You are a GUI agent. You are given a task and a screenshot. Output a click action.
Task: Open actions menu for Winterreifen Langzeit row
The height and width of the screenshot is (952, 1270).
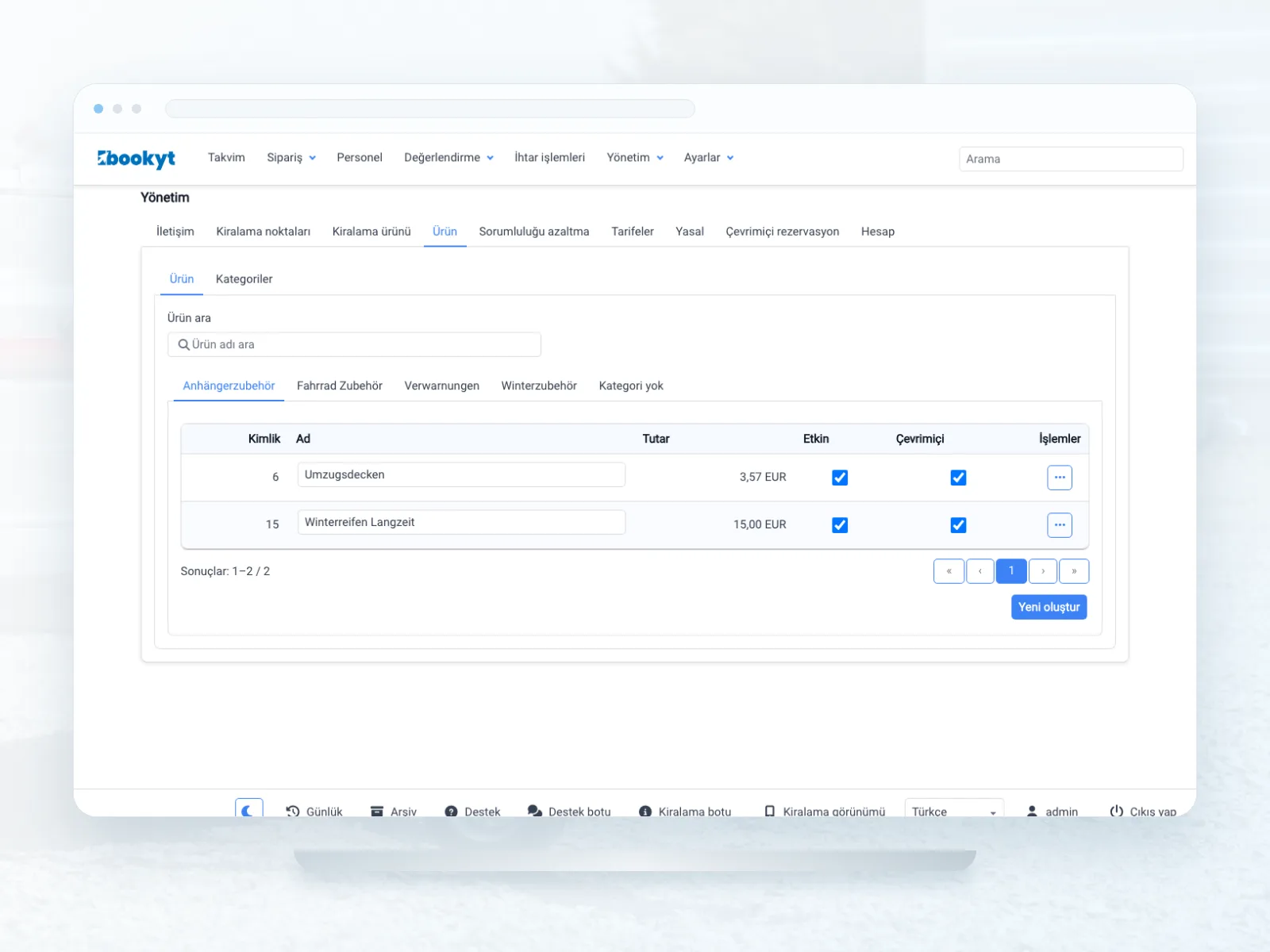click(x=1060, y=525)
